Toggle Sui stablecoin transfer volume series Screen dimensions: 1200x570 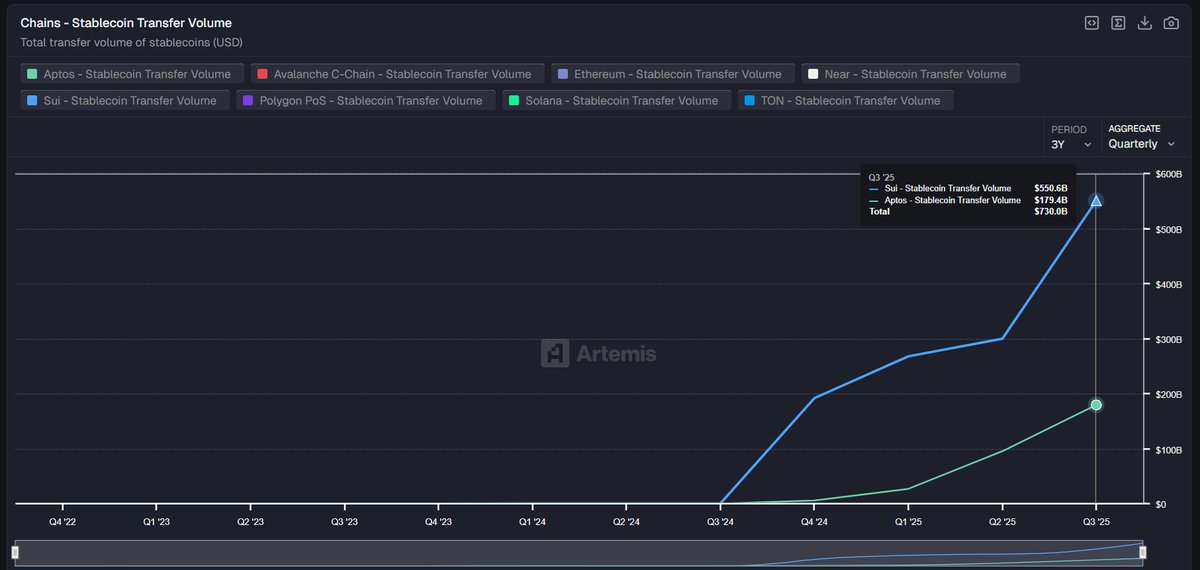(x=125, y=100)
